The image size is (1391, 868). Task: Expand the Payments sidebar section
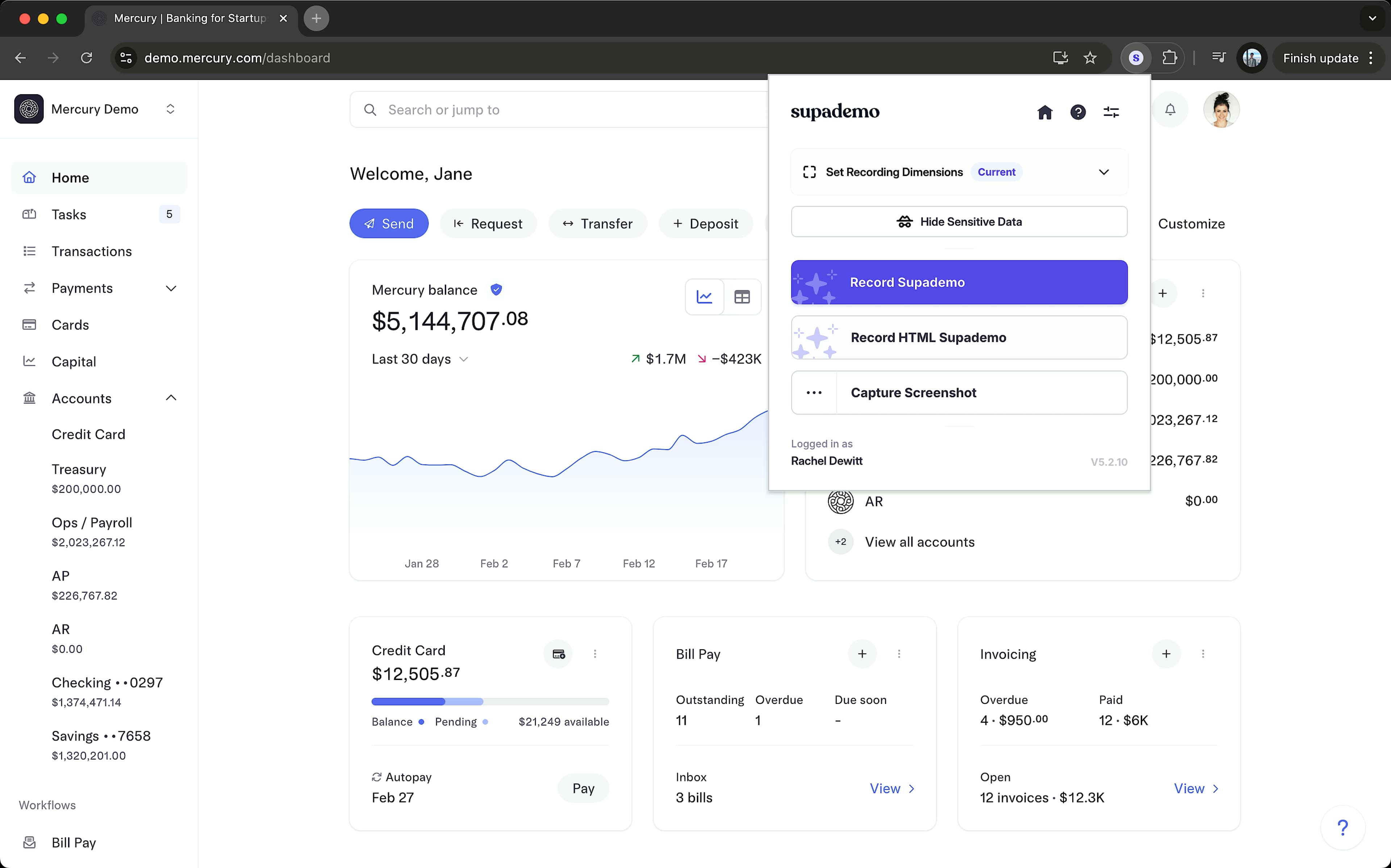point(171,288)
